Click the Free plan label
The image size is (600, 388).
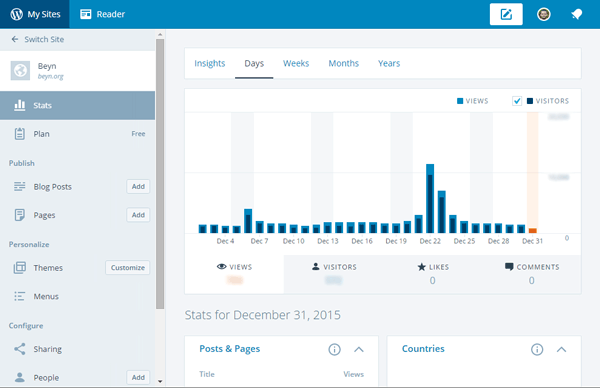[138, 134]
